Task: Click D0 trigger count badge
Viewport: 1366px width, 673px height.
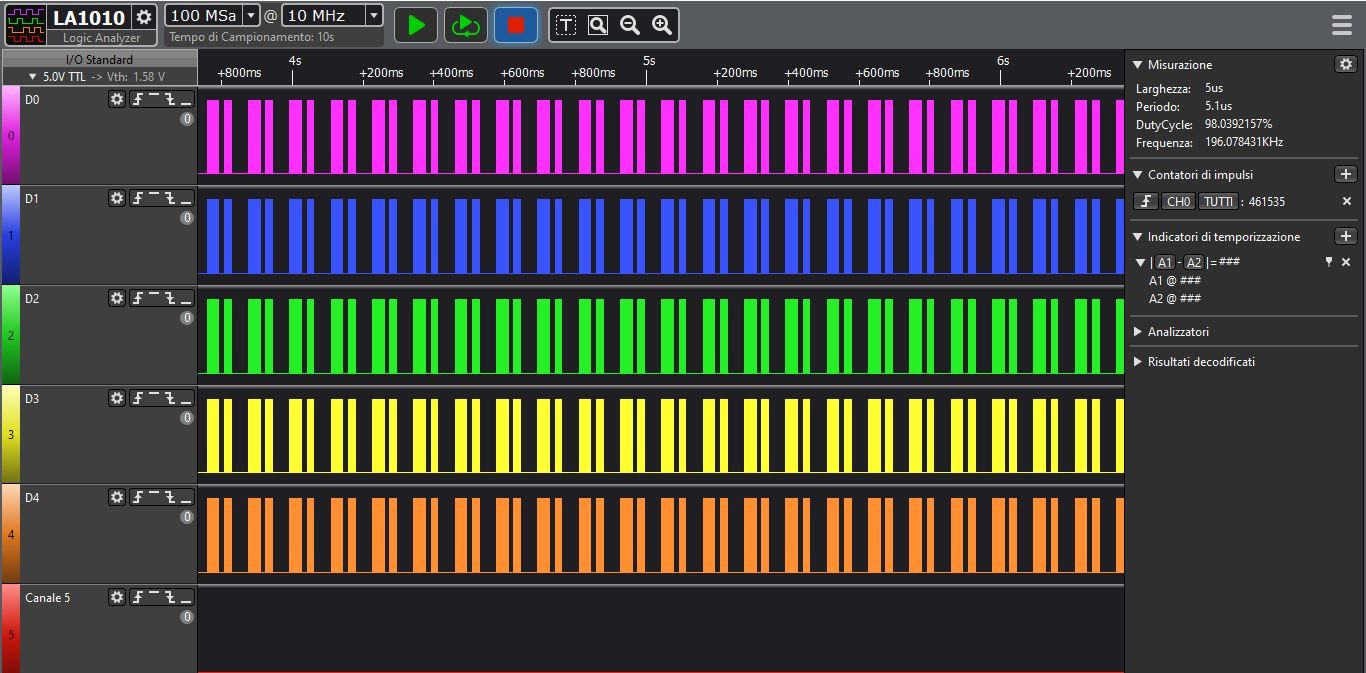Action: (187, 119)
